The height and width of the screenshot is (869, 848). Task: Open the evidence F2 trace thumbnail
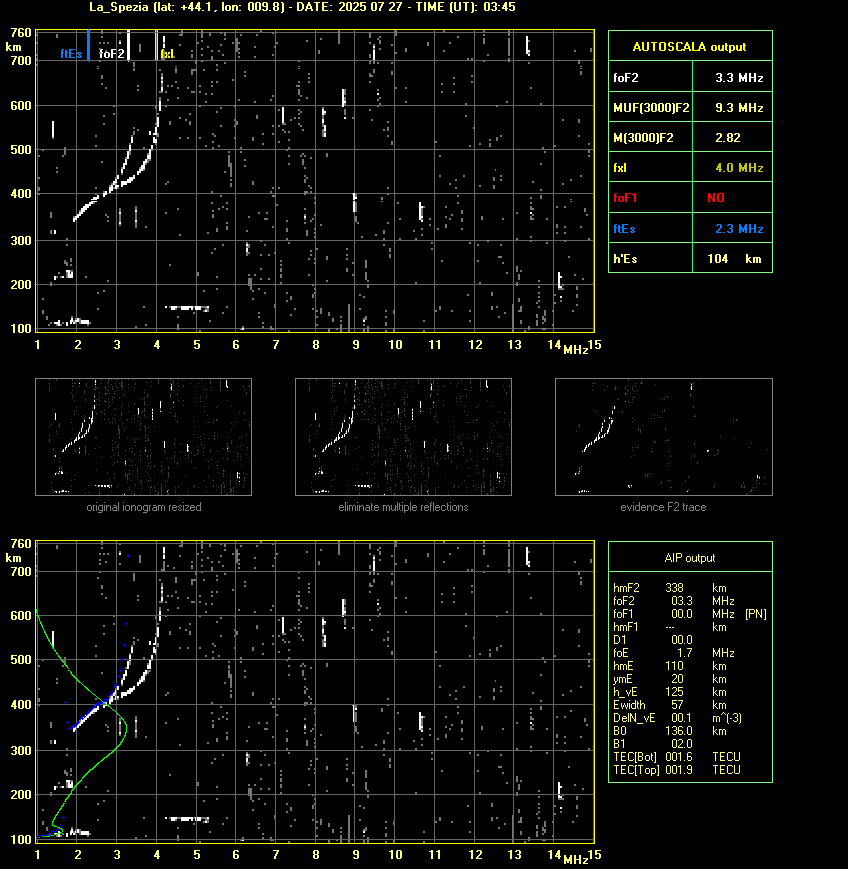click(664, 437)
